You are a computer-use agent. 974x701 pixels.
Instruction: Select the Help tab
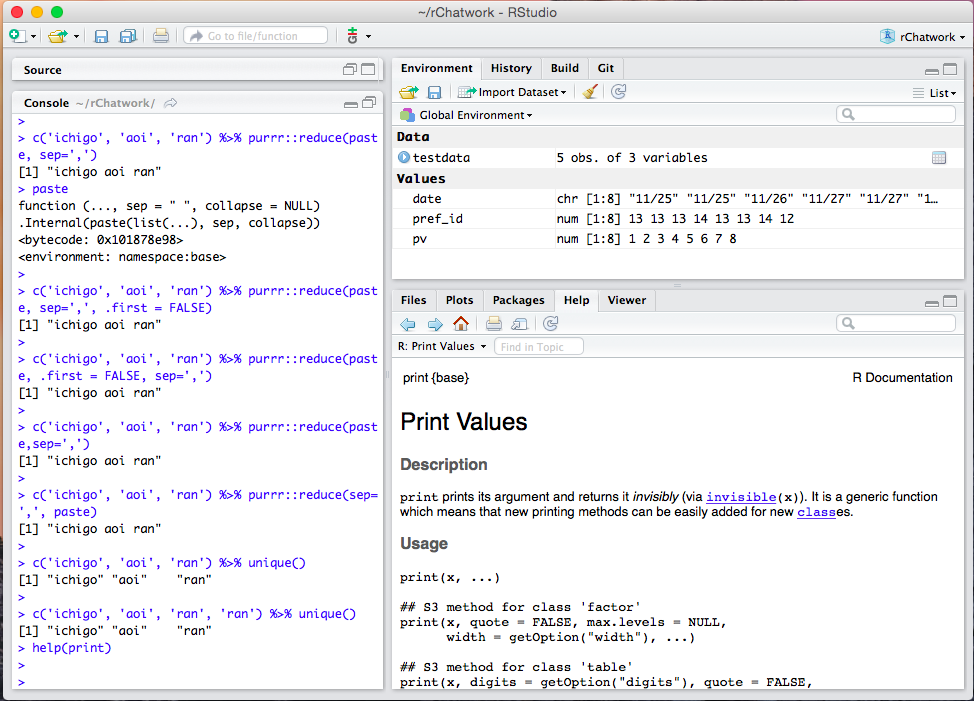coord(576,301)
